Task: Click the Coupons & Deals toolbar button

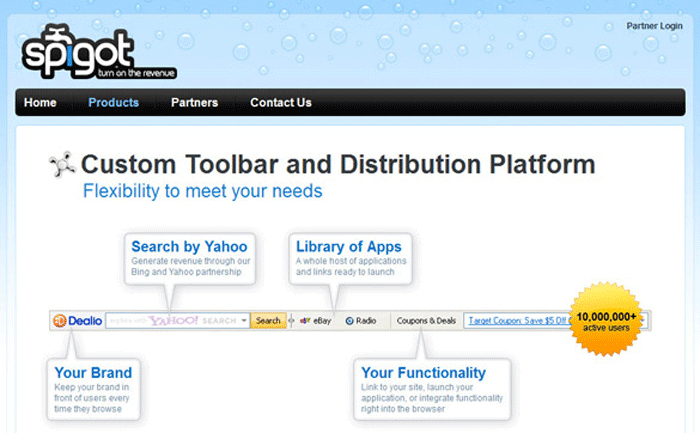Action: pyautogui.click(x=426, y=321)
